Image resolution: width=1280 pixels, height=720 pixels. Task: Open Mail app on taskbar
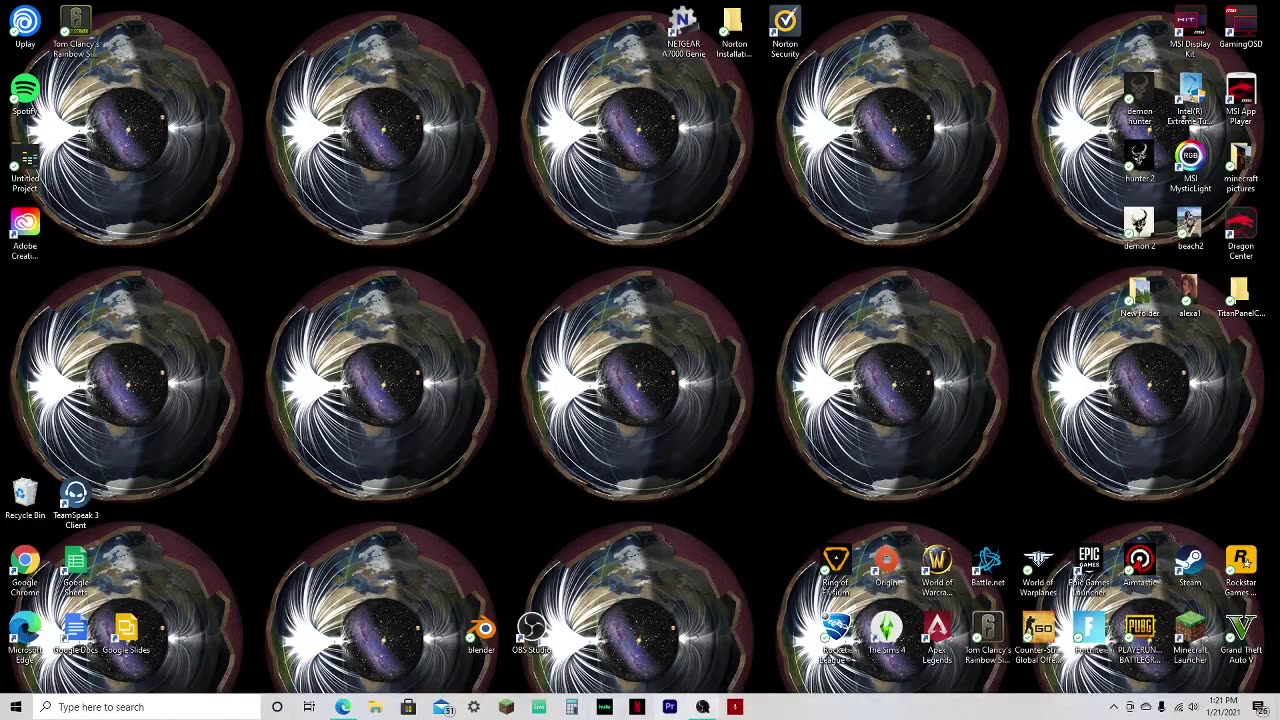click(x=441, y=707)
